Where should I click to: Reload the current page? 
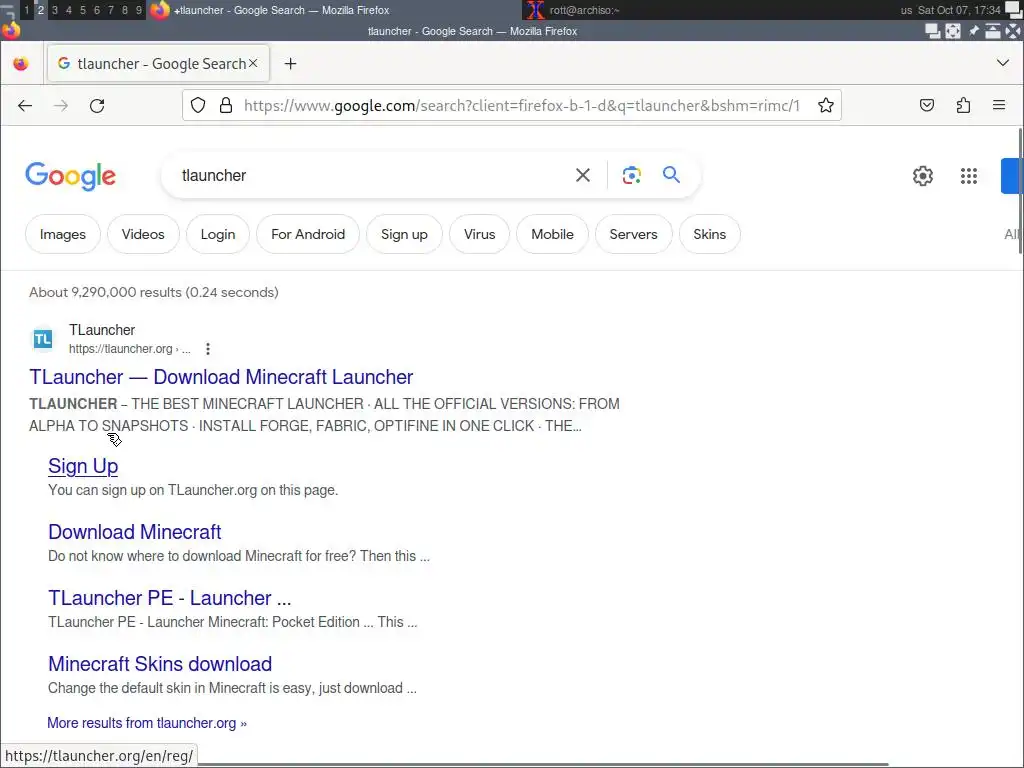97,105
